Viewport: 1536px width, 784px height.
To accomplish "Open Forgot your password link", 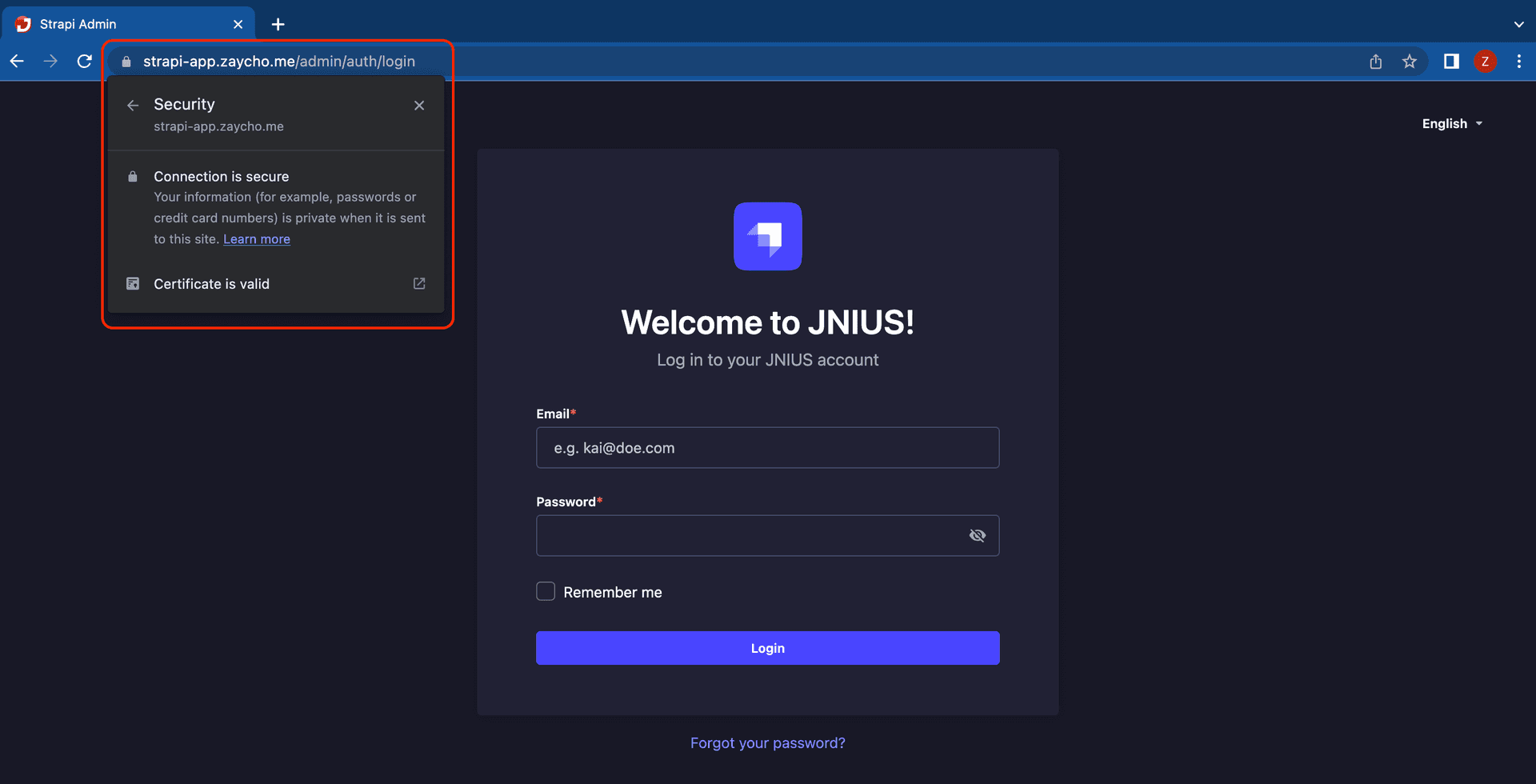I will point(768,743).
